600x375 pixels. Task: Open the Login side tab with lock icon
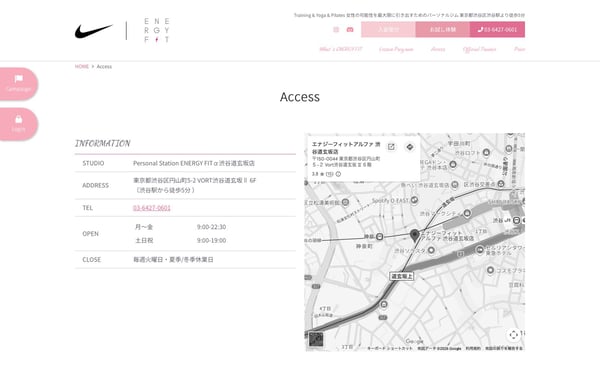pos(18,124)
